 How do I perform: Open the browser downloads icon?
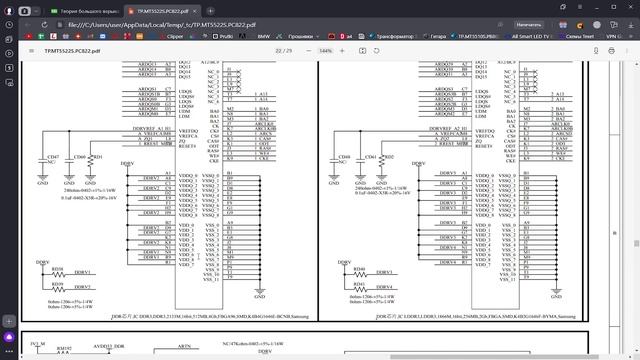pyautogui.click(x=631, y=25)
